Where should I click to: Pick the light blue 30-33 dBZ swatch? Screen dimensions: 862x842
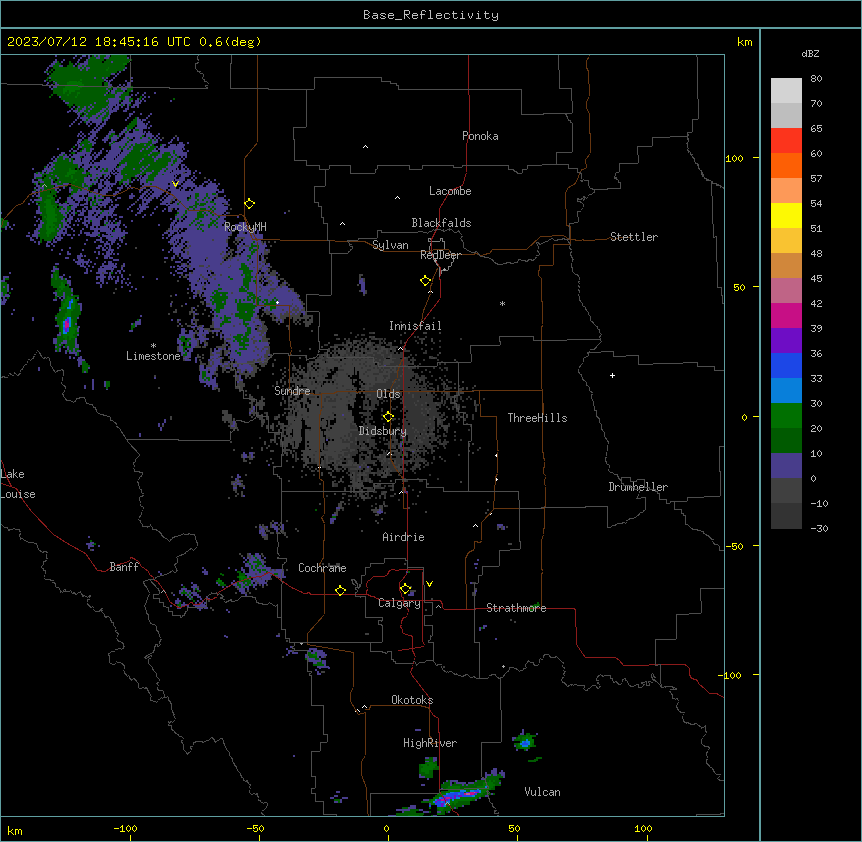786,391
